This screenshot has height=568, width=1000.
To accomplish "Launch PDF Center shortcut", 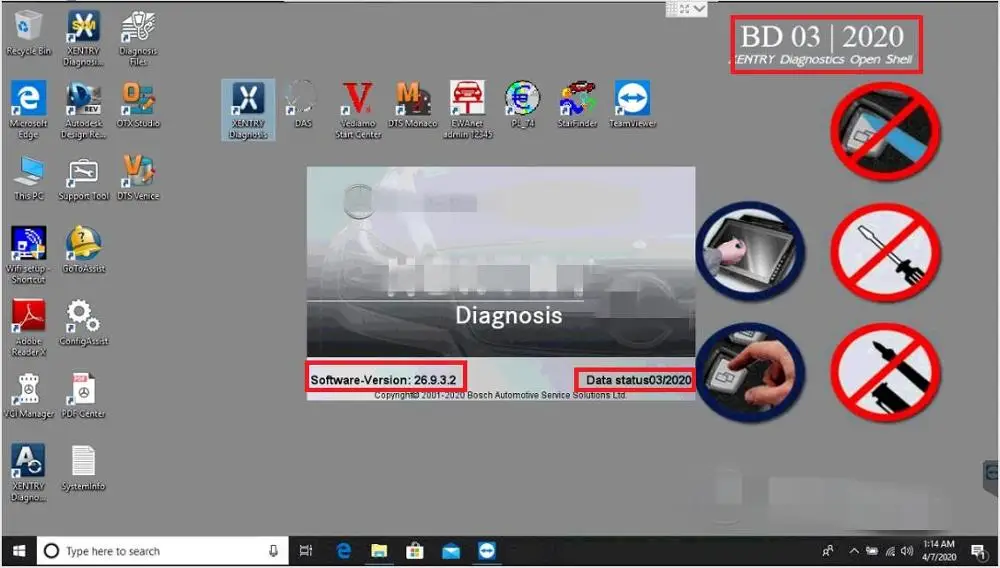I will click(x=84, y=395).
